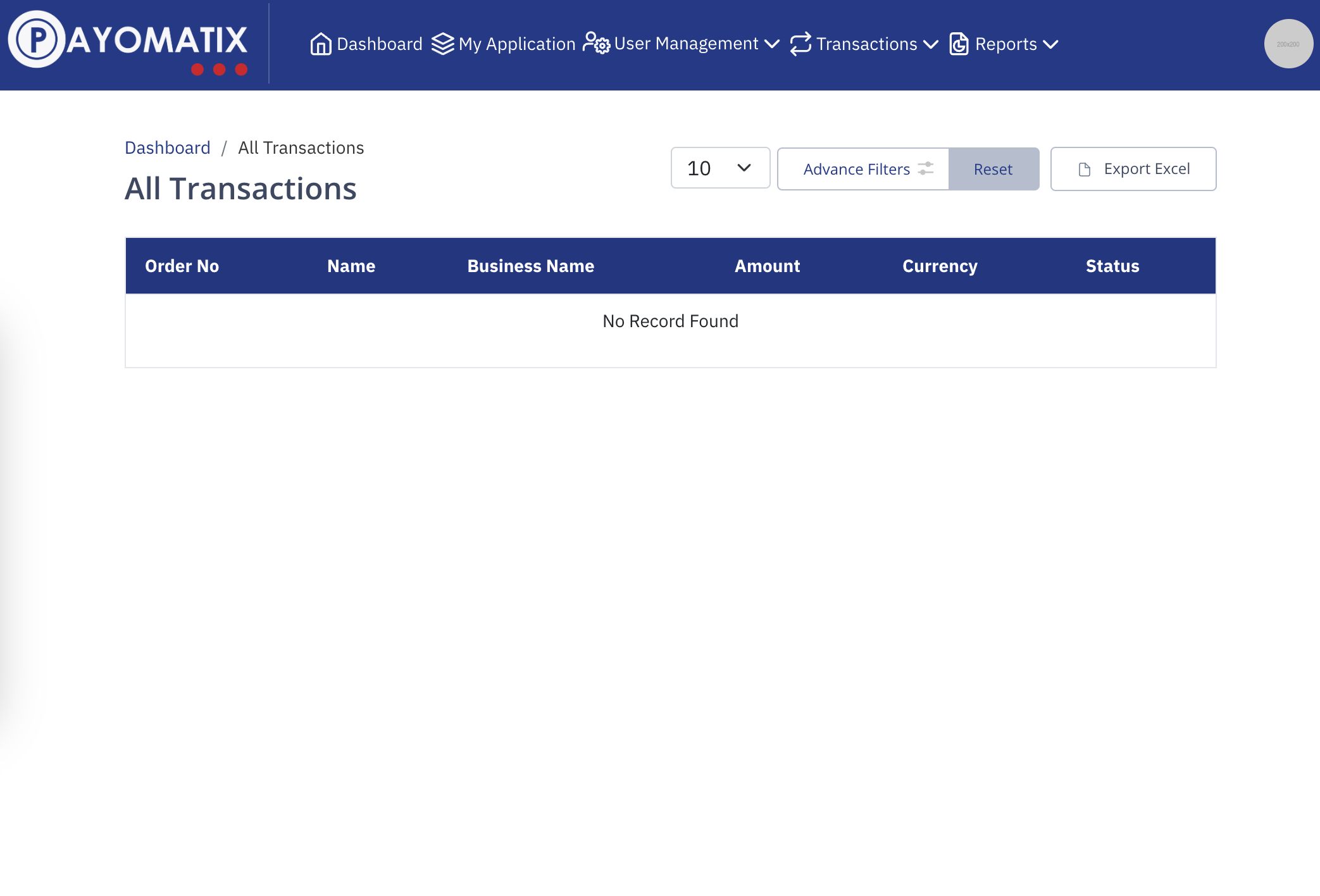Screen dimensions: 1320x896
Task: Follow the Dashboard breadcrumb link
Action: (167, 147)
